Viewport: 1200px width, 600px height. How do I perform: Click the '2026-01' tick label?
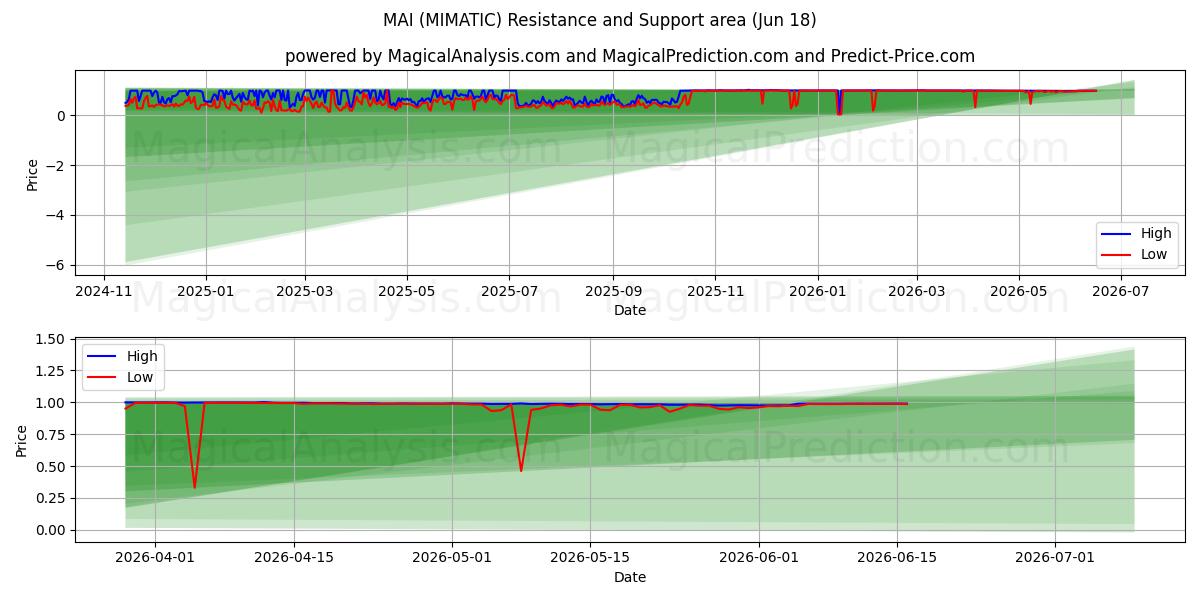click(x=817, y=290)
